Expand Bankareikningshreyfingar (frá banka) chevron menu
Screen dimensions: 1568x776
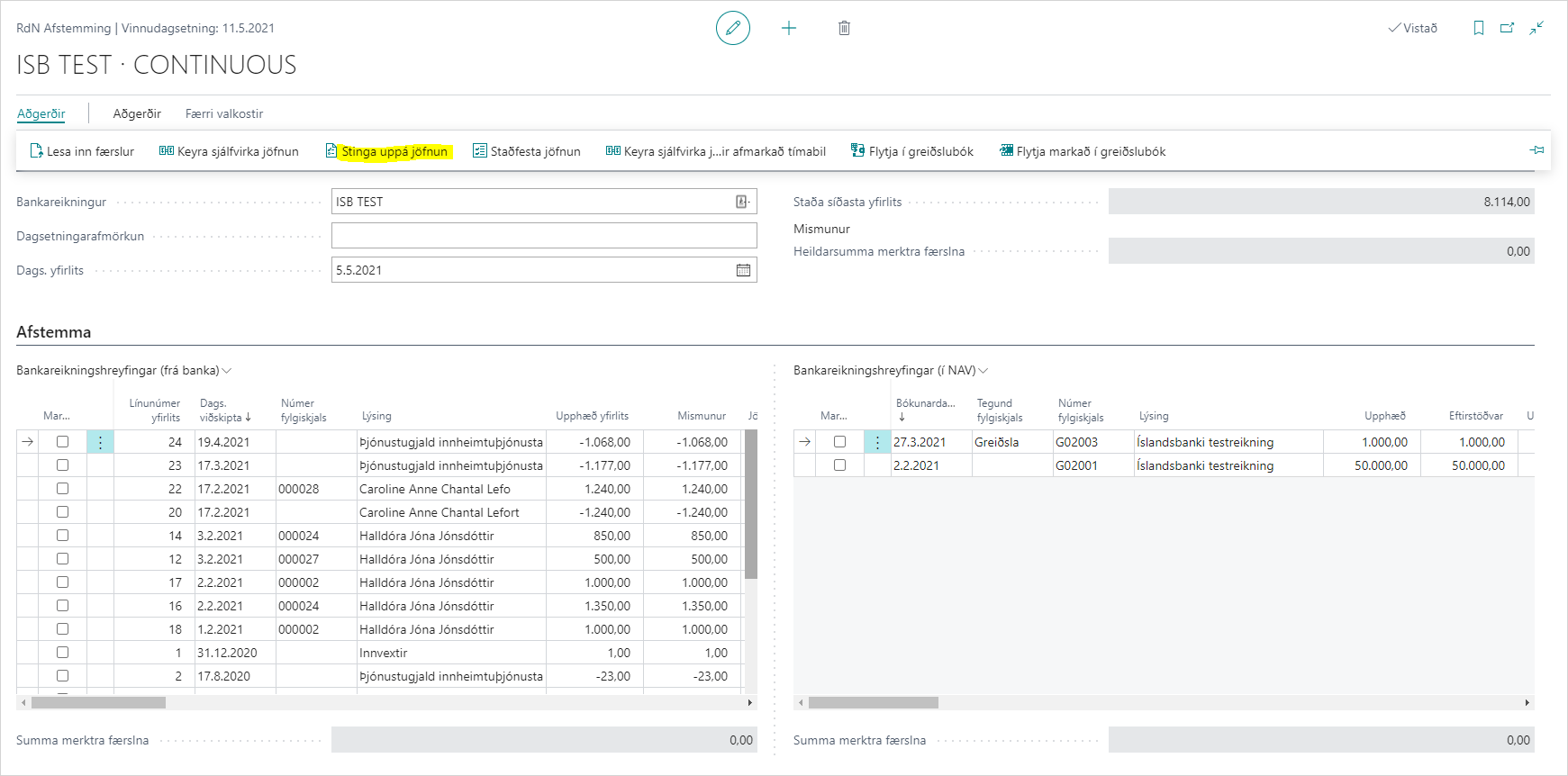pyautogui.click(x=227, y=371)
